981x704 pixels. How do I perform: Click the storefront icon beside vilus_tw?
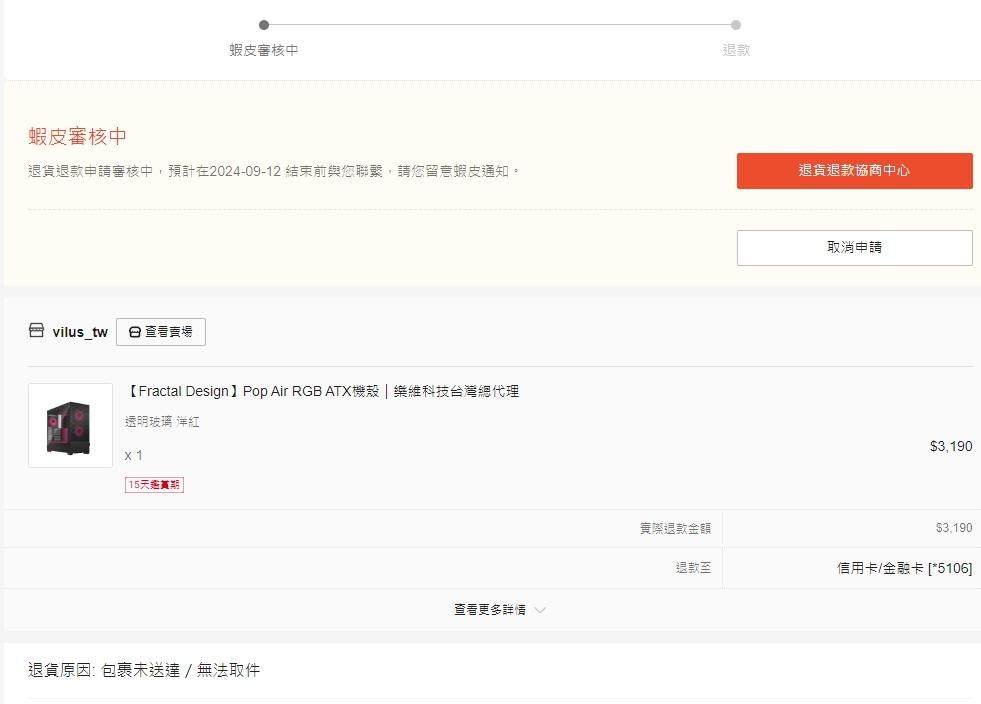(x=36, y=331)
